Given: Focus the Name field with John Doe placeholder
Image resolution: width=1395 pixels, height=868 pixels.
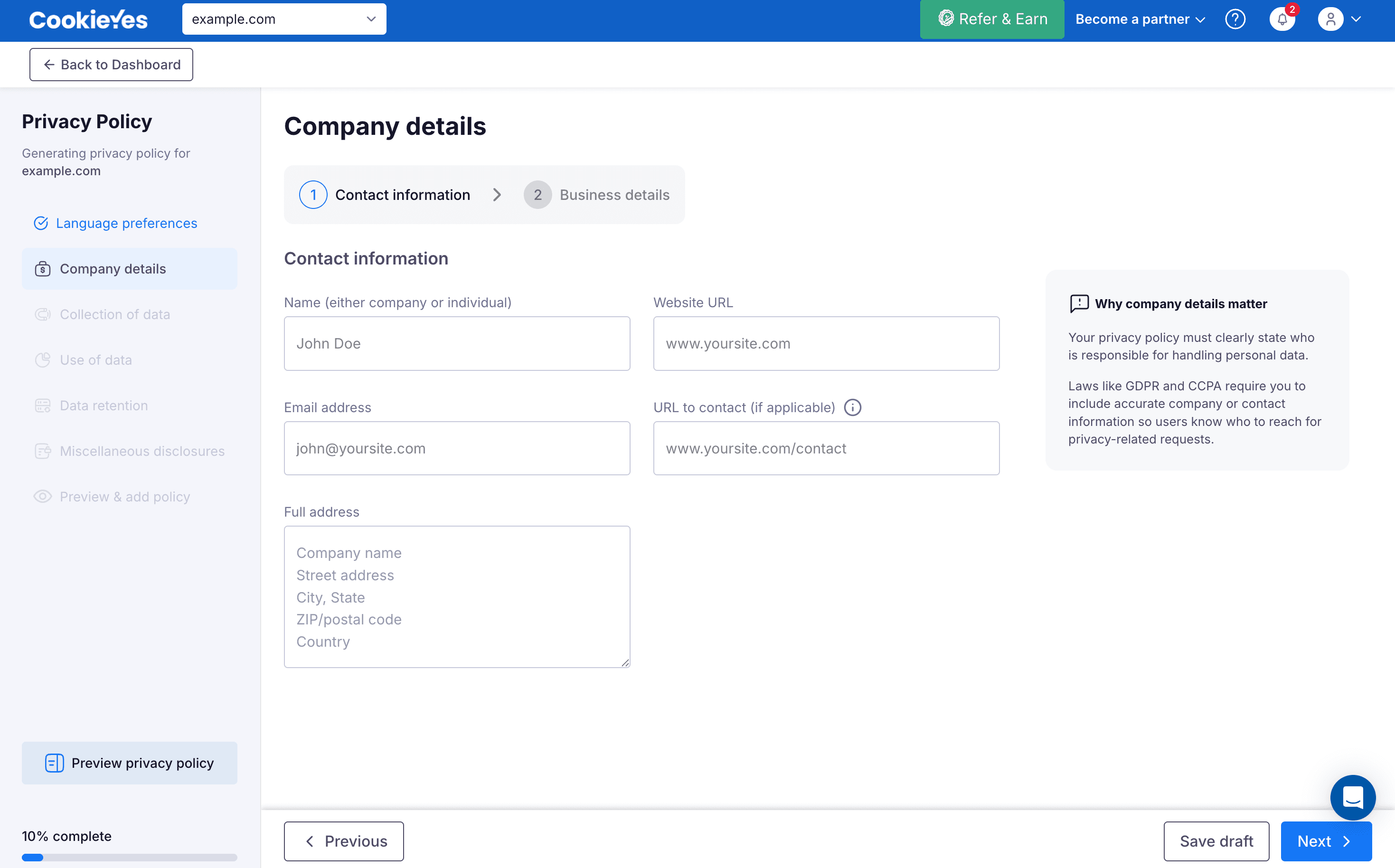Looking at the screenshot, I should 457,343.
